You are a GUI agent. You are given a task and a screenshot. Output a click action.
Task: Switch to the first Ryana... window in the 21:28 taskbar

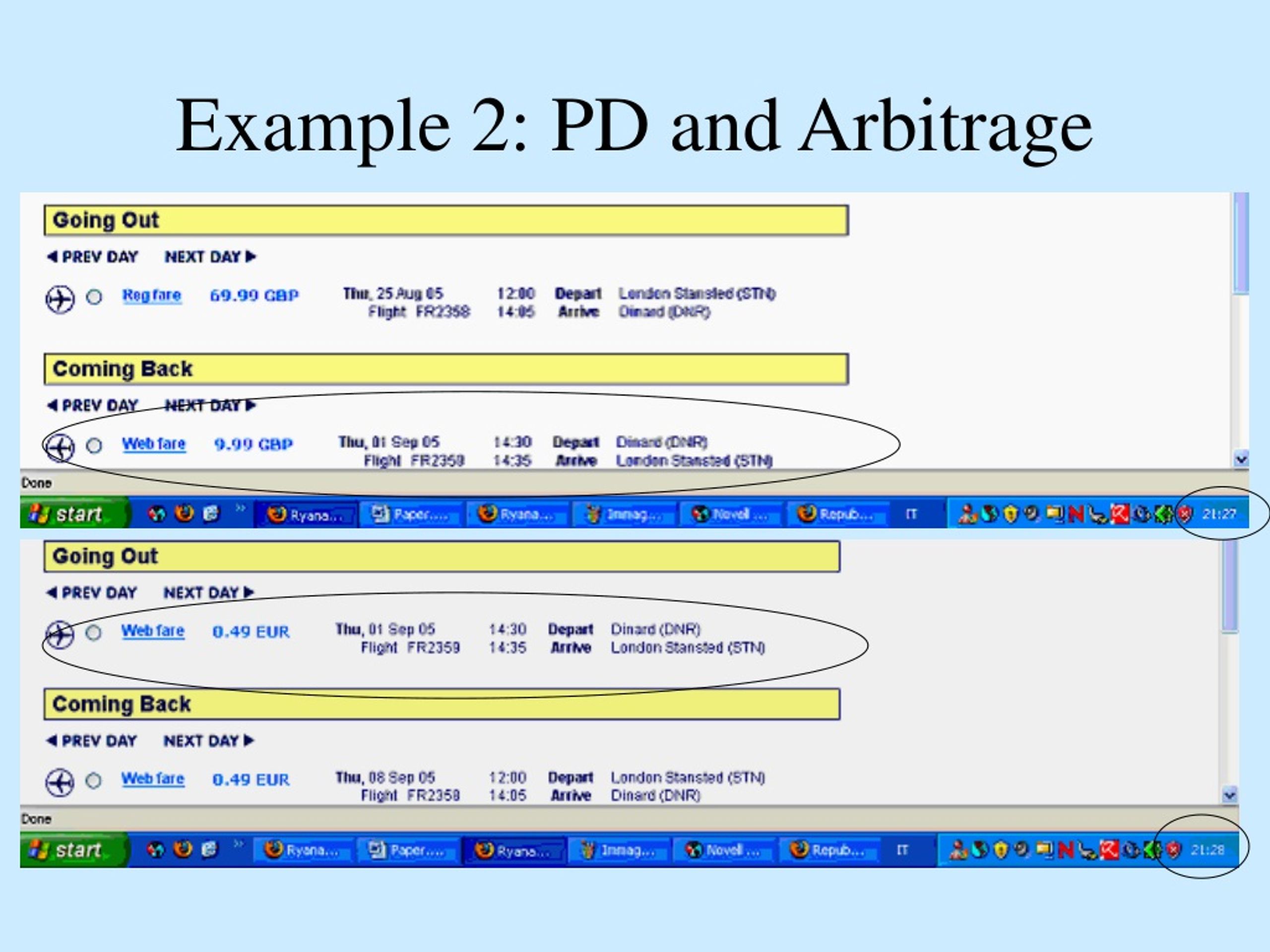tap(303, 850)
